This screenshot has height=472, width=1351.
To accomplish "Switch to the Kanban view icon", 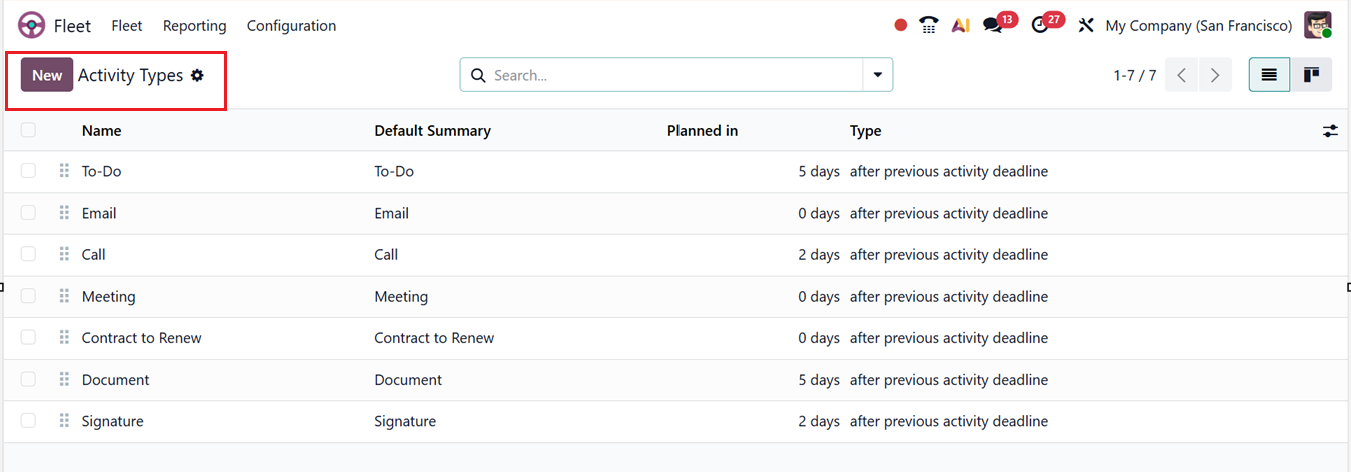I will (x=1311, y=75).
